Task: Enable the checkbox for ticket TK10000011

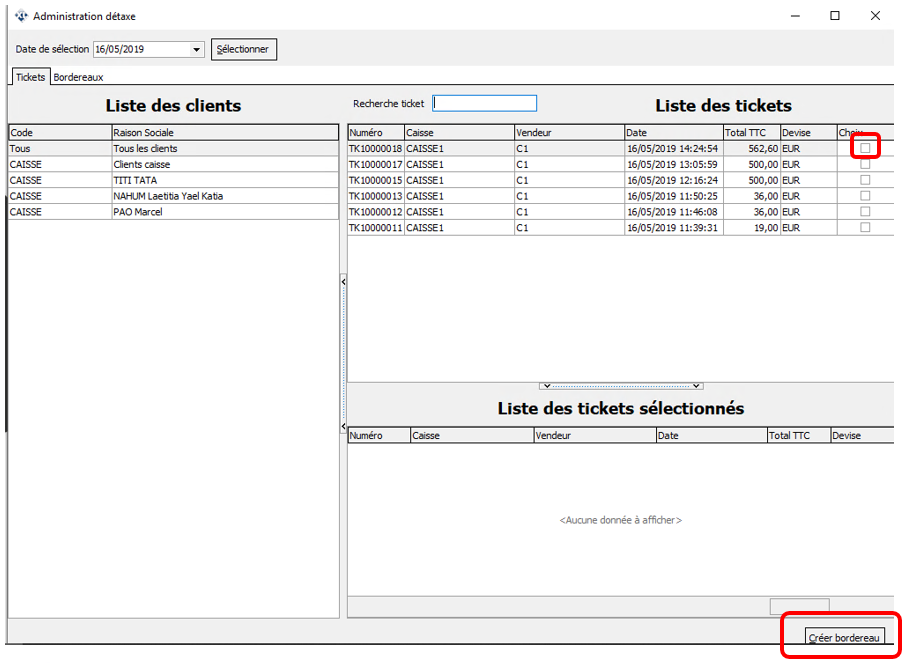Action: [865, 228]
